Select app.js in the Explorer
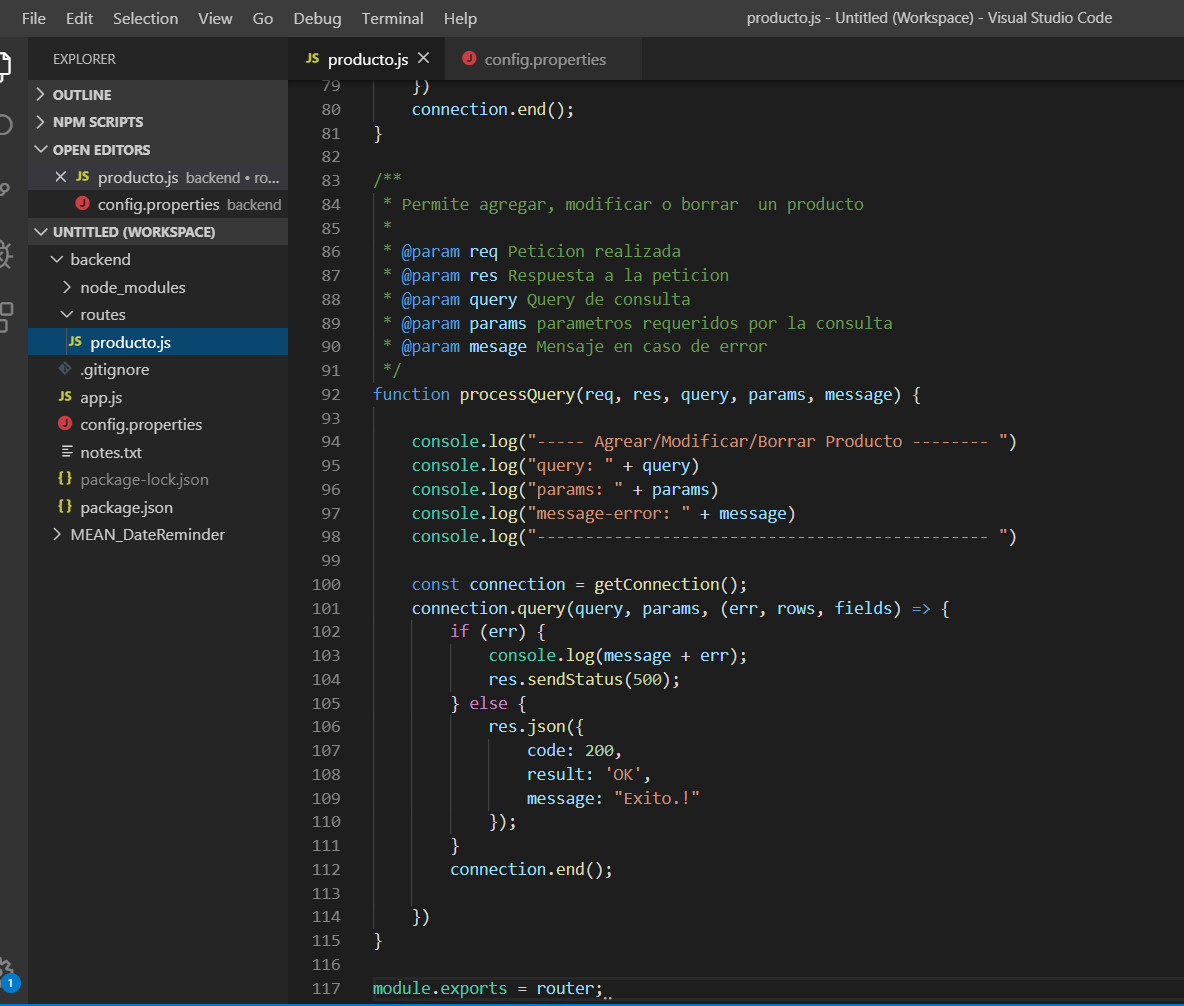The height and width of the screenshot is (1006, 1184). pos(100,396)
